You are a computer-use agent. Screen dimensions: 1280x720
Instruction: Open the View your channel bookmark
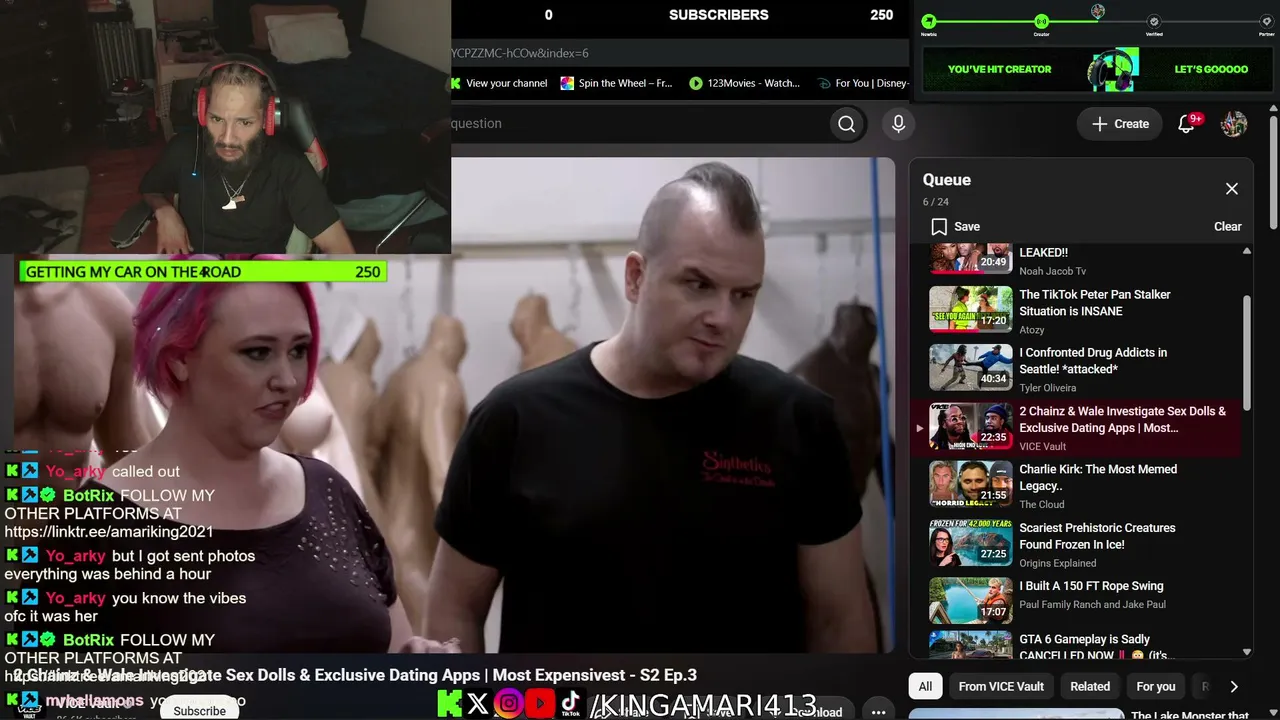(499, 83)
